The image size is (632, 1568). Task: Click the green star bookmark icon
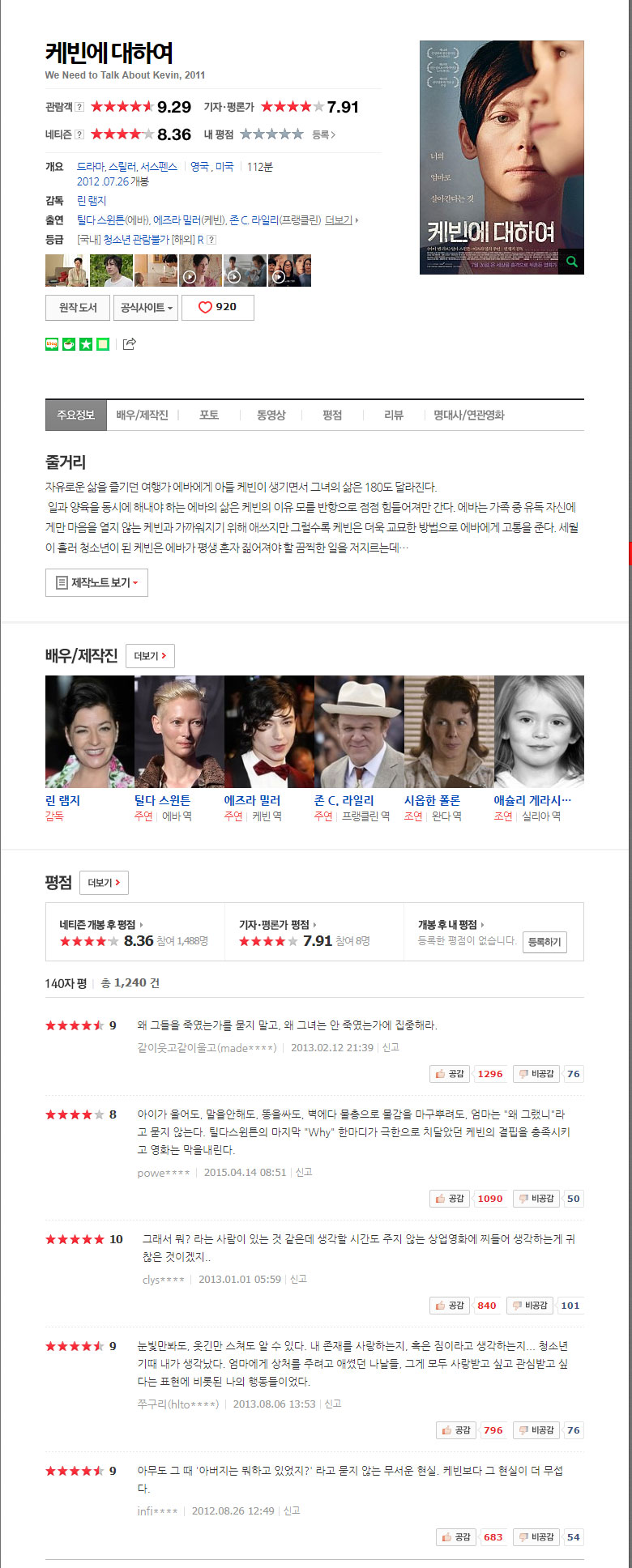point(86,344)
